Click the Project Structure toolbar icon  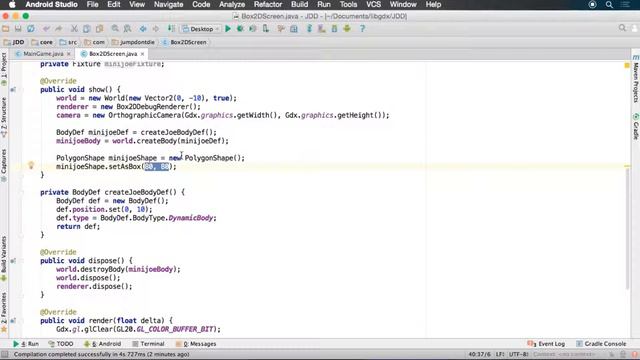pos(294,29)
